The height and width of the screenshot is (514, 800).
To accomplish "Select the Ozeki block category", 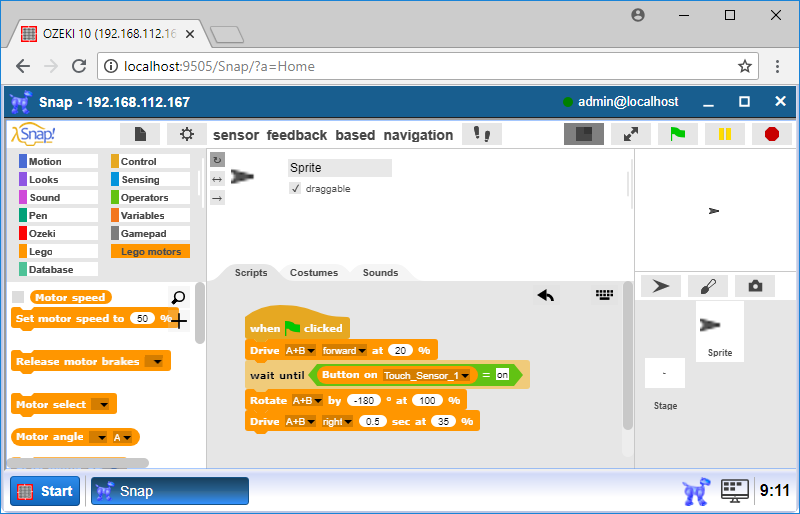I will point(58,233).
